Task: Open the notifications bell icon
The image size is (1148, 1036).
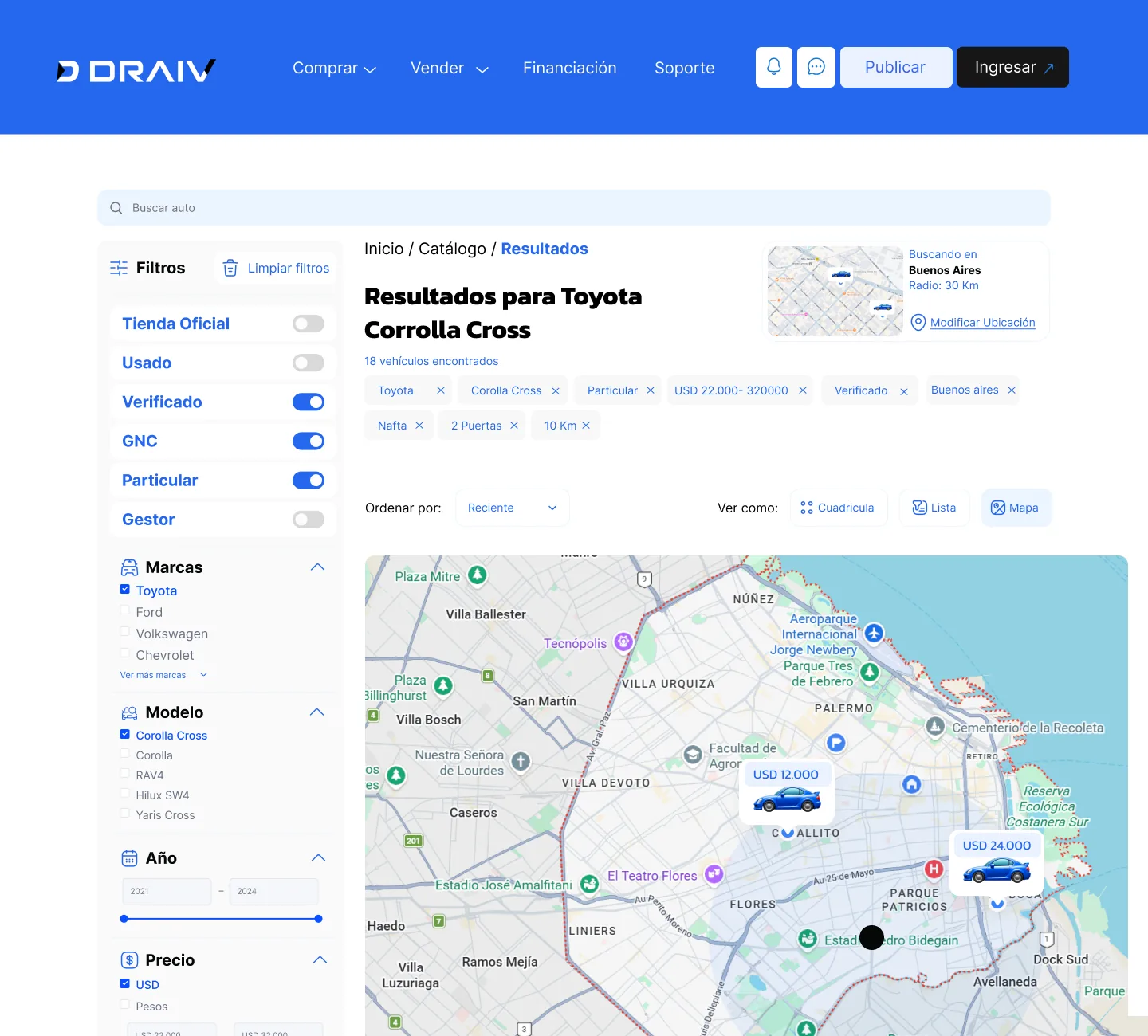Action: (x=773, y=67)
